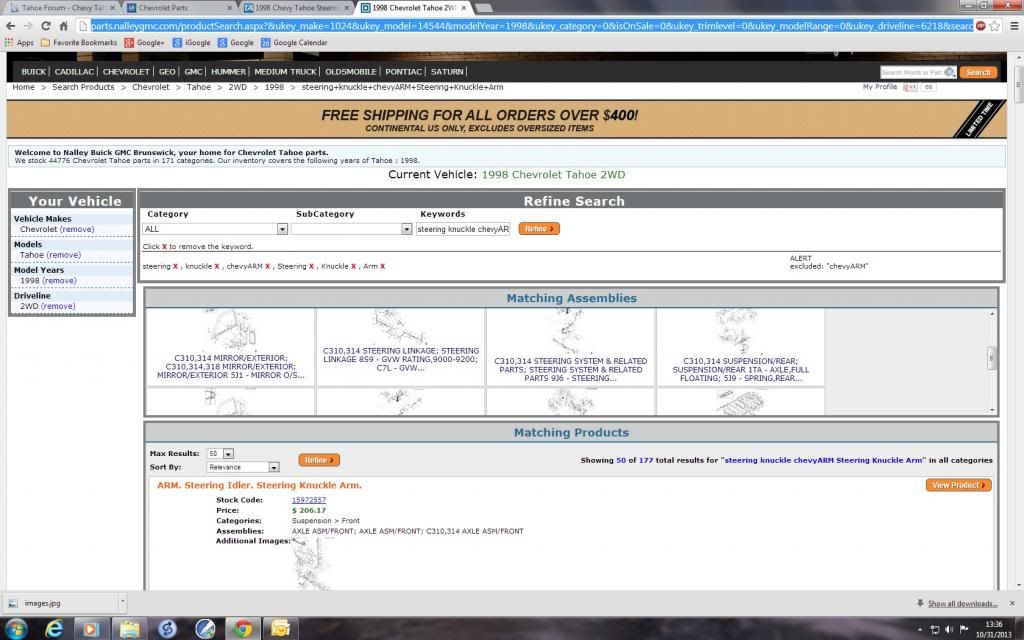Click the Chrome icon in the taskbar
This screenshot has height=640, width=1024.
pyautogui.click(x=243, y=628)
